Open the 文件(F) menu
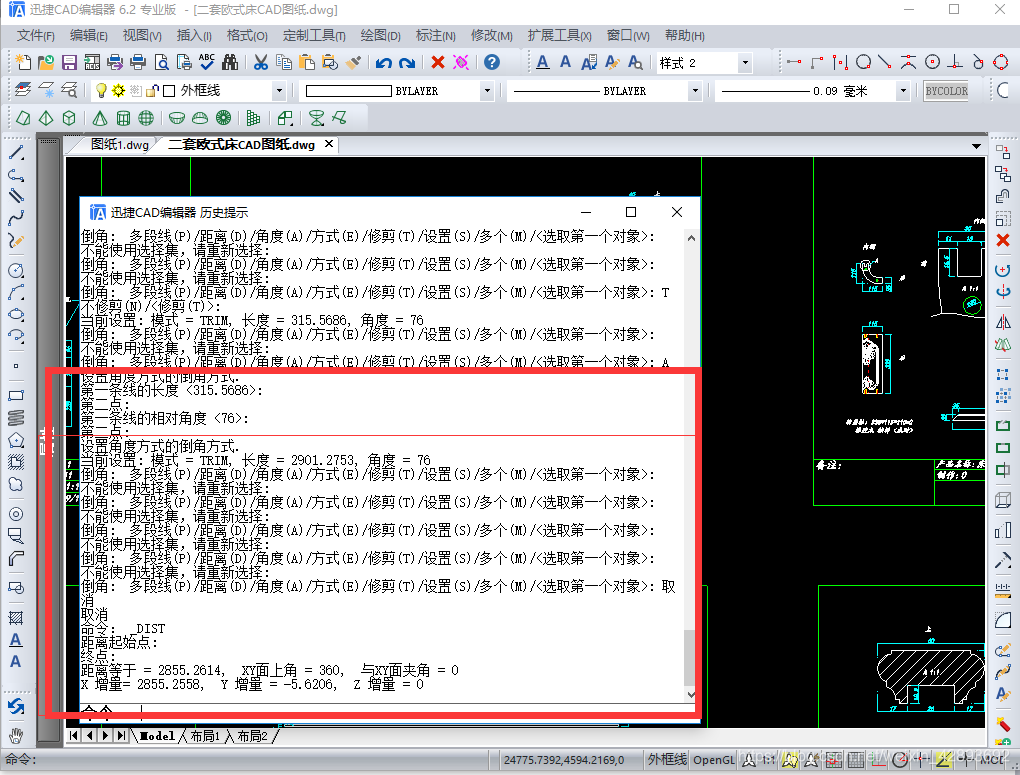The height and width of the screenshot is (775, 1020). click(36, 35)
